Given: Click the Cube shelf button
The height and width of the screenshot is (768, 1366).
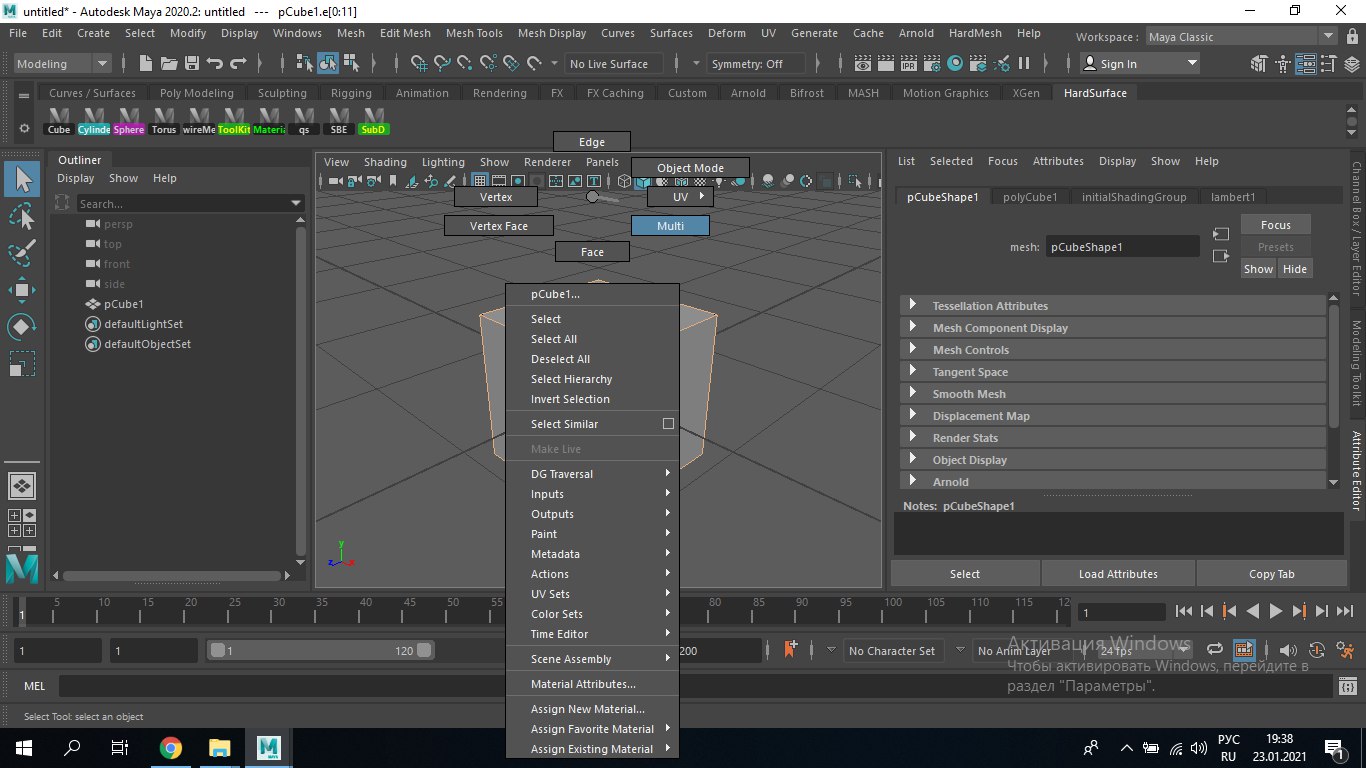Looking at the screenshot, I should [x=59, y=121].
